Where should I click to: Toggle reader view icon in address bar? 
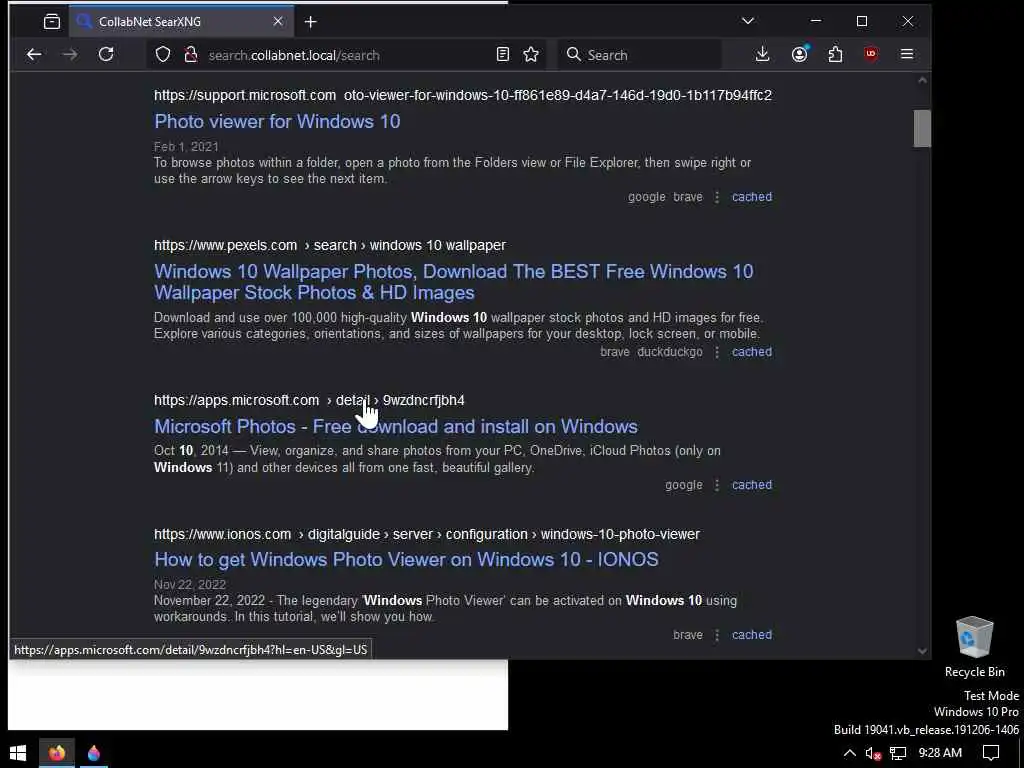(x=502, y=54)
